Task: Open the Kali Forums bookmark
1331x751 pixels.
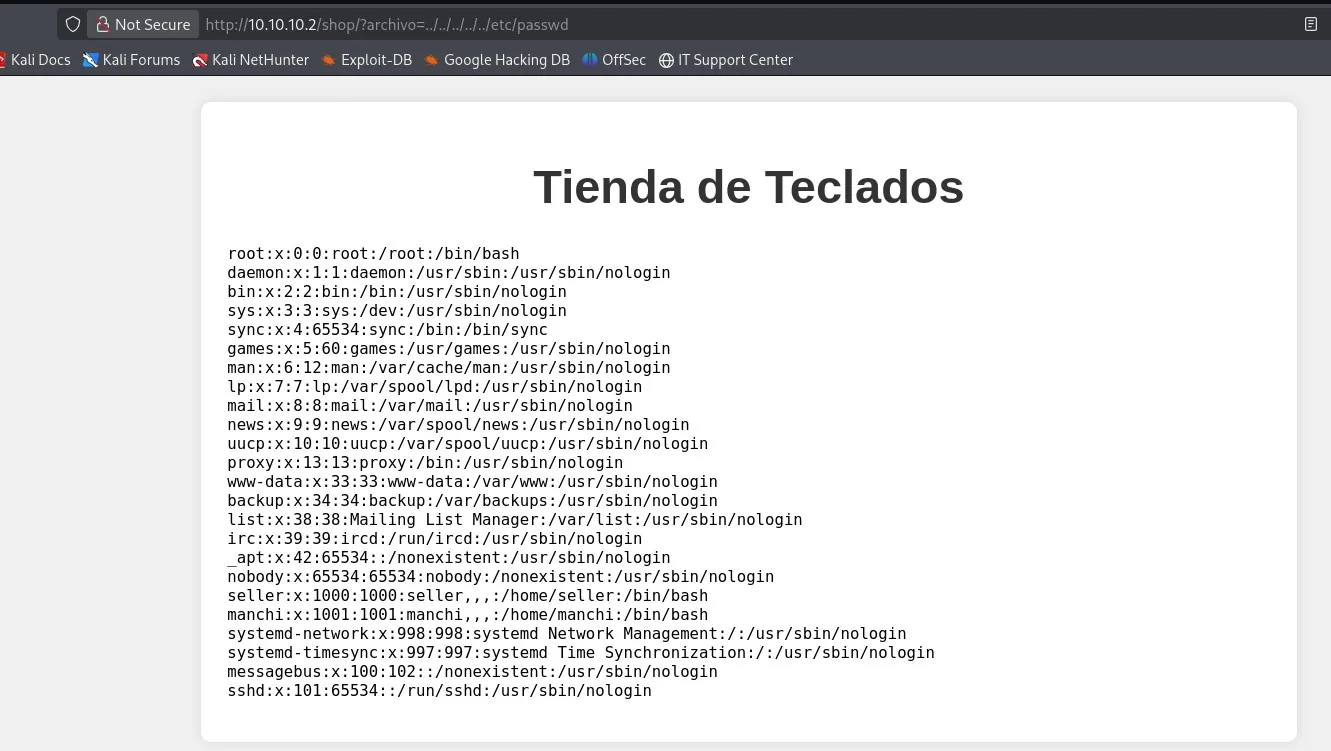Action: pyautogui.click(x=131, y=60)
